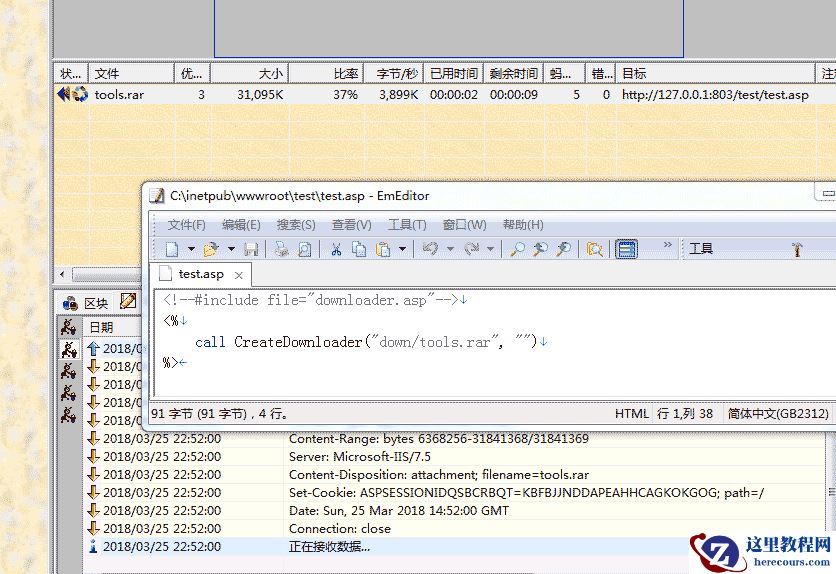This screenshot has width=836, height=574.
Task: Click the 目标 column header
Action: click(715, 74)
